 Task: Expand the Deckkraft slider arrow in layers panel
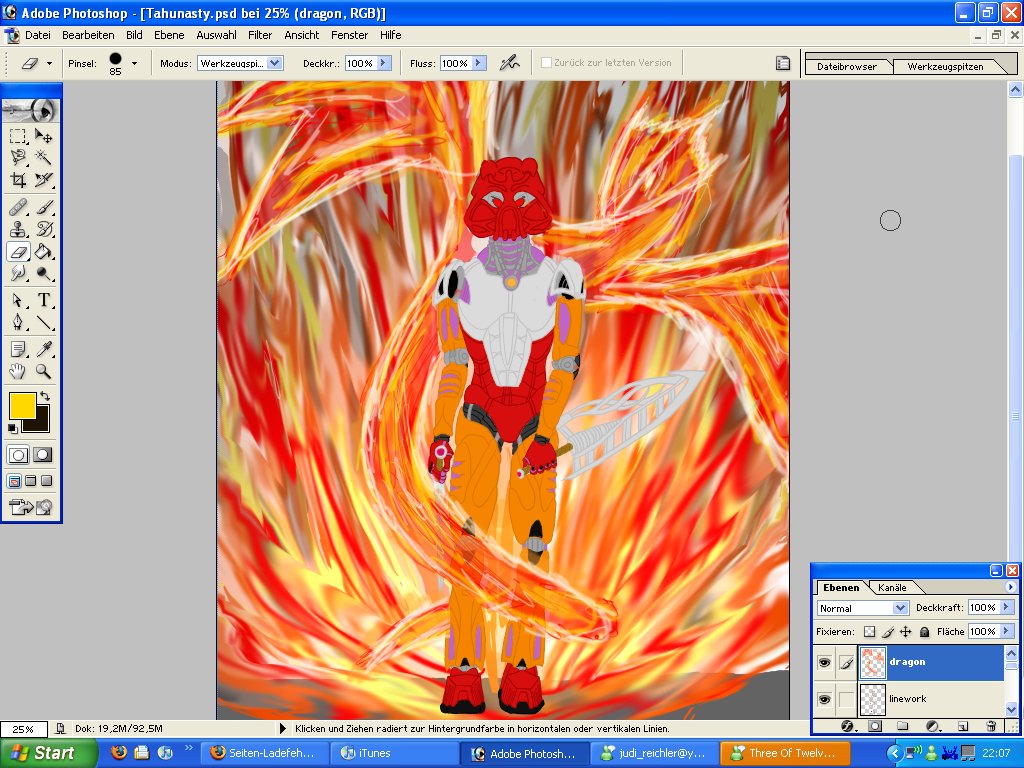tap(1006, 608)
